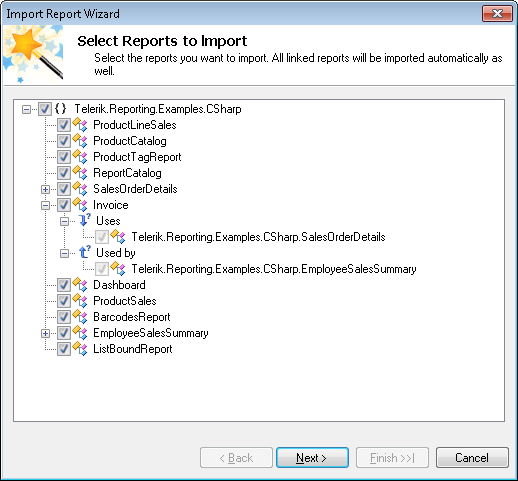Image resolution: width=518 pixels, height=481 pixels.
Task: Click the report icon next to top-level EmployeeSalesSummary
Action: [80, 333]
